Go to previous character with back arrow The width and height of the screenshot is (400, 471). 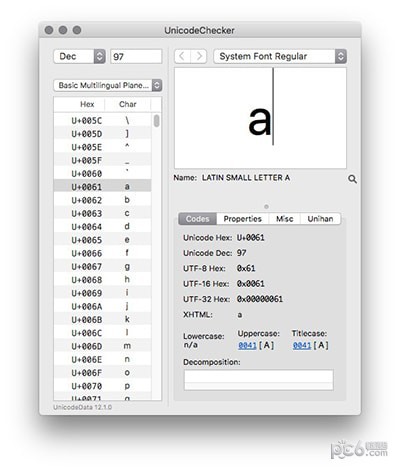click(182, 56)
